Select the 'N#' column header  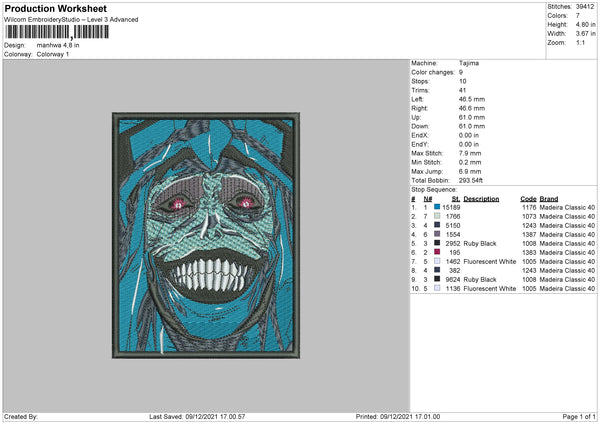[x=428, y=199]
